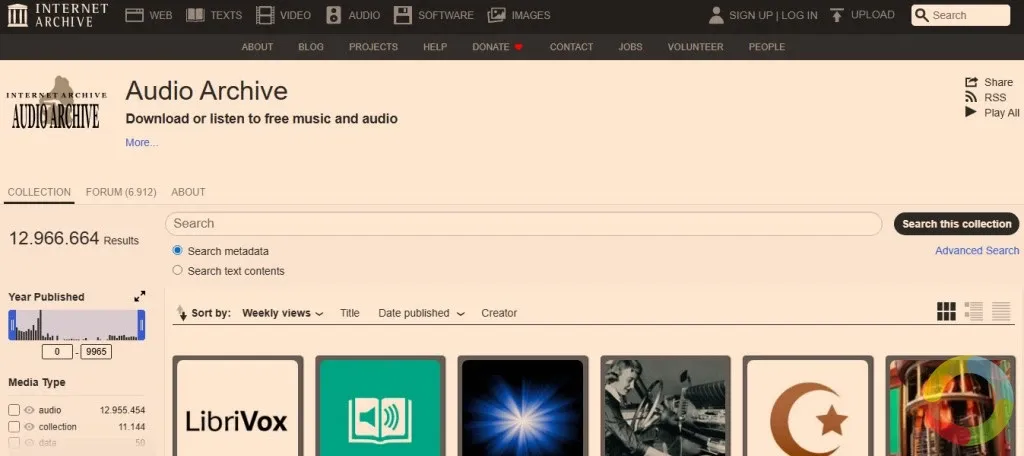
Task: Select Search metadata radio button
Action: pos(177,250)
